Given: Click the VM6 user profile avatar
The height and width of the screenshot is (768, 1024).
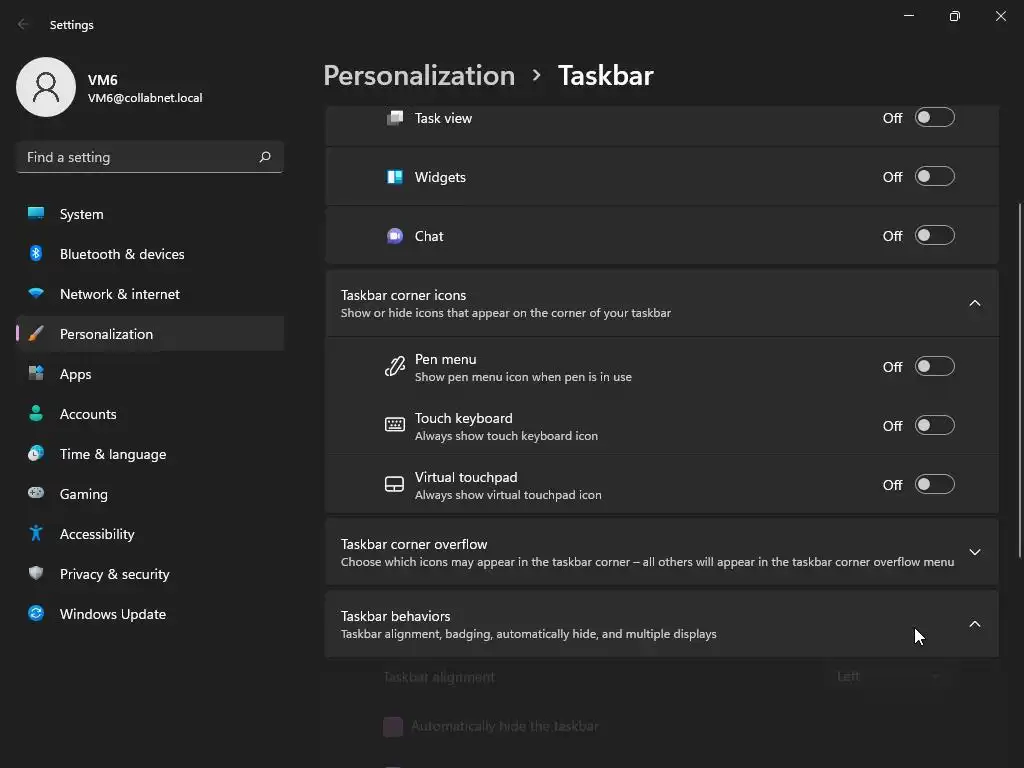Looking at the screenshot, I should 46,87.
